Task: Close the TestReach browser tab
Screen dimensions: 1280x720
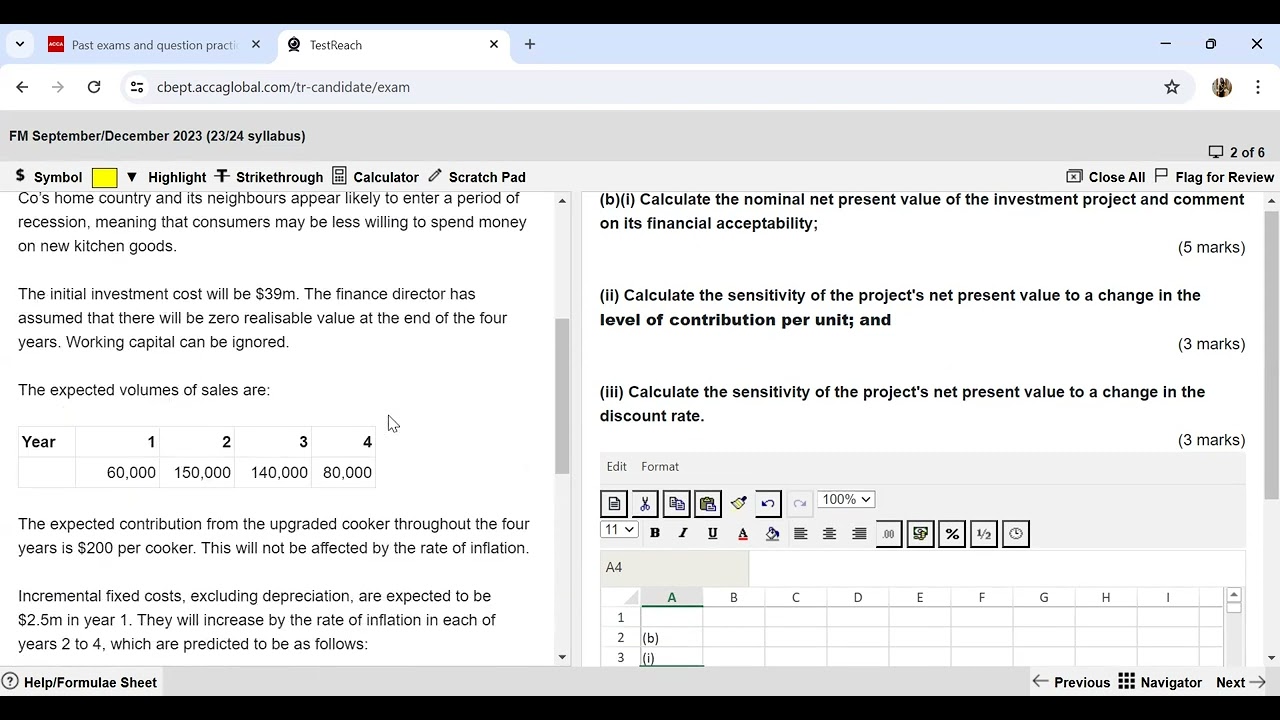Action: pyautogui.click(x=494, y=45)
